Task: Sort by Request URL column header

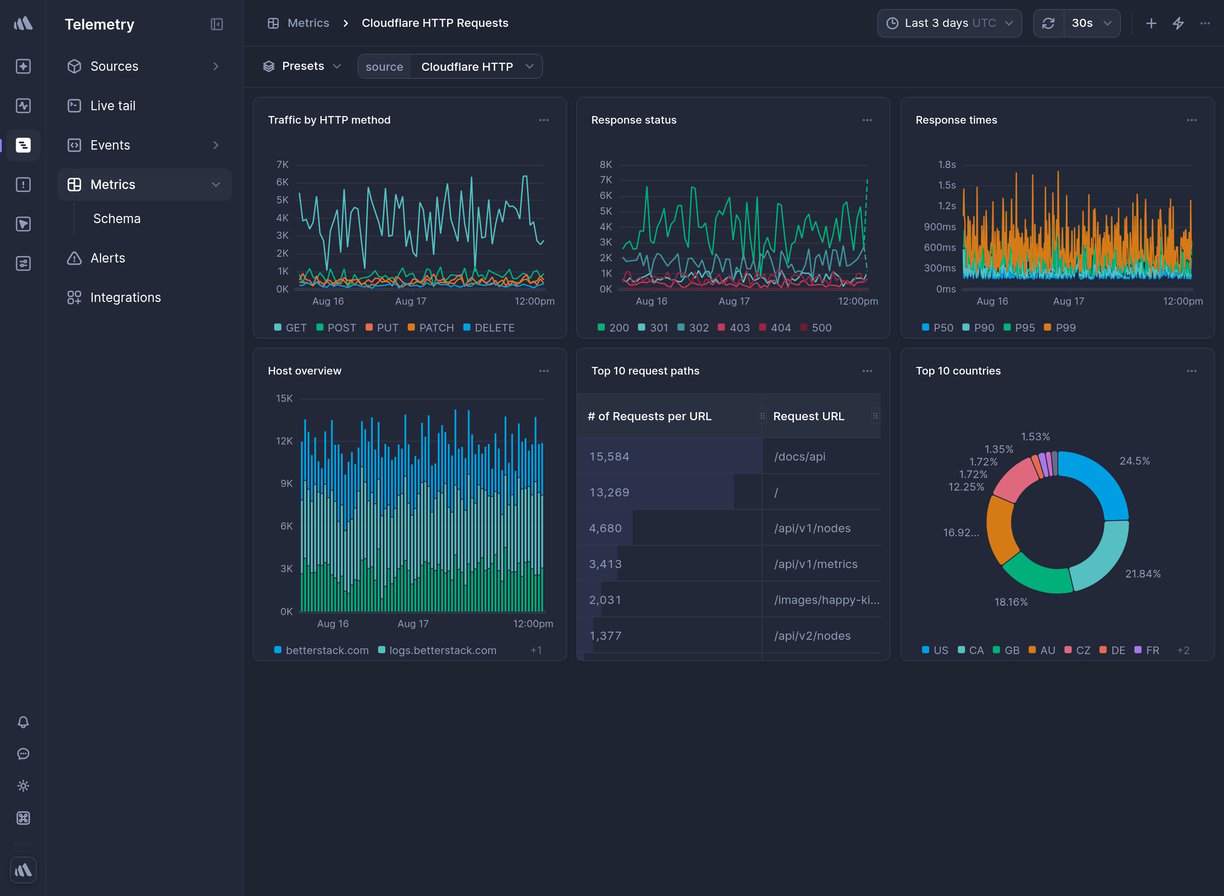Action: pyautogui.click(x=821, y=416)
